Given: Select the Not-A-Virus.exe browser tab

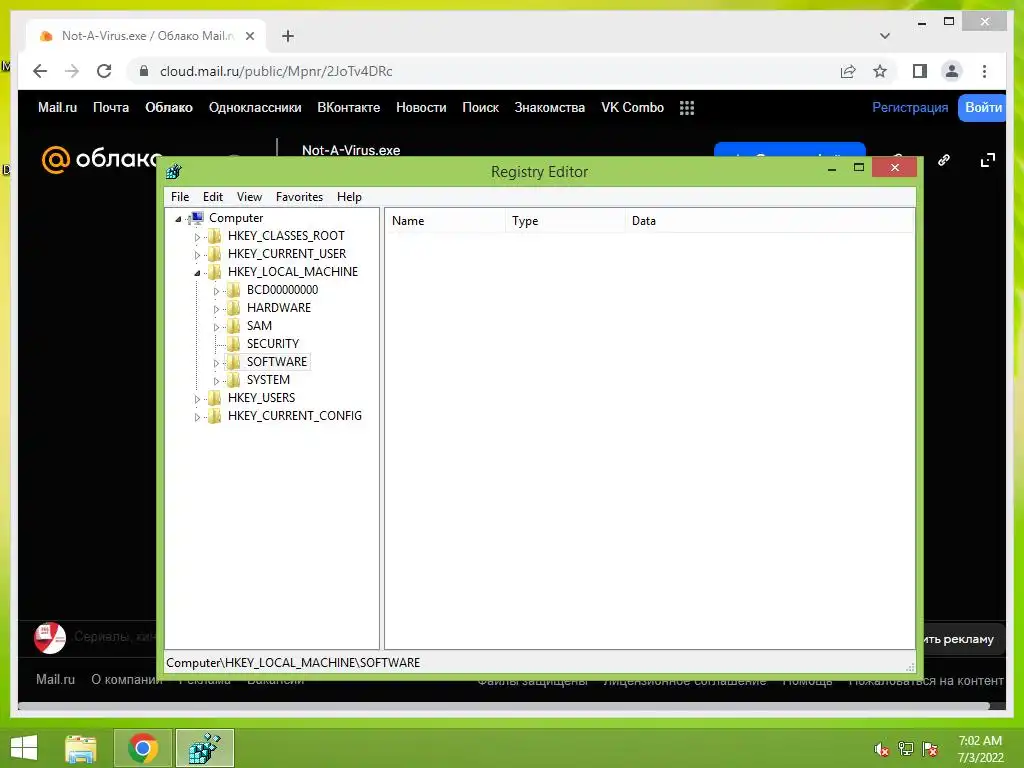Looking at the screenshot, I should [x=146, y=36].
